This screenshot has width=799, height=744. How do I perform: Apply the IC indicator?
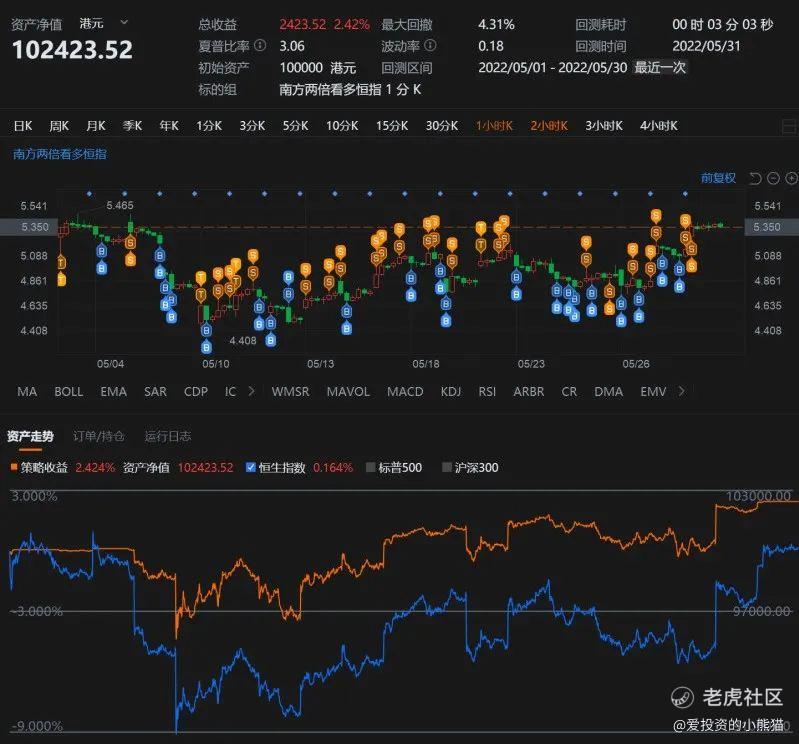tap(230, 391)
